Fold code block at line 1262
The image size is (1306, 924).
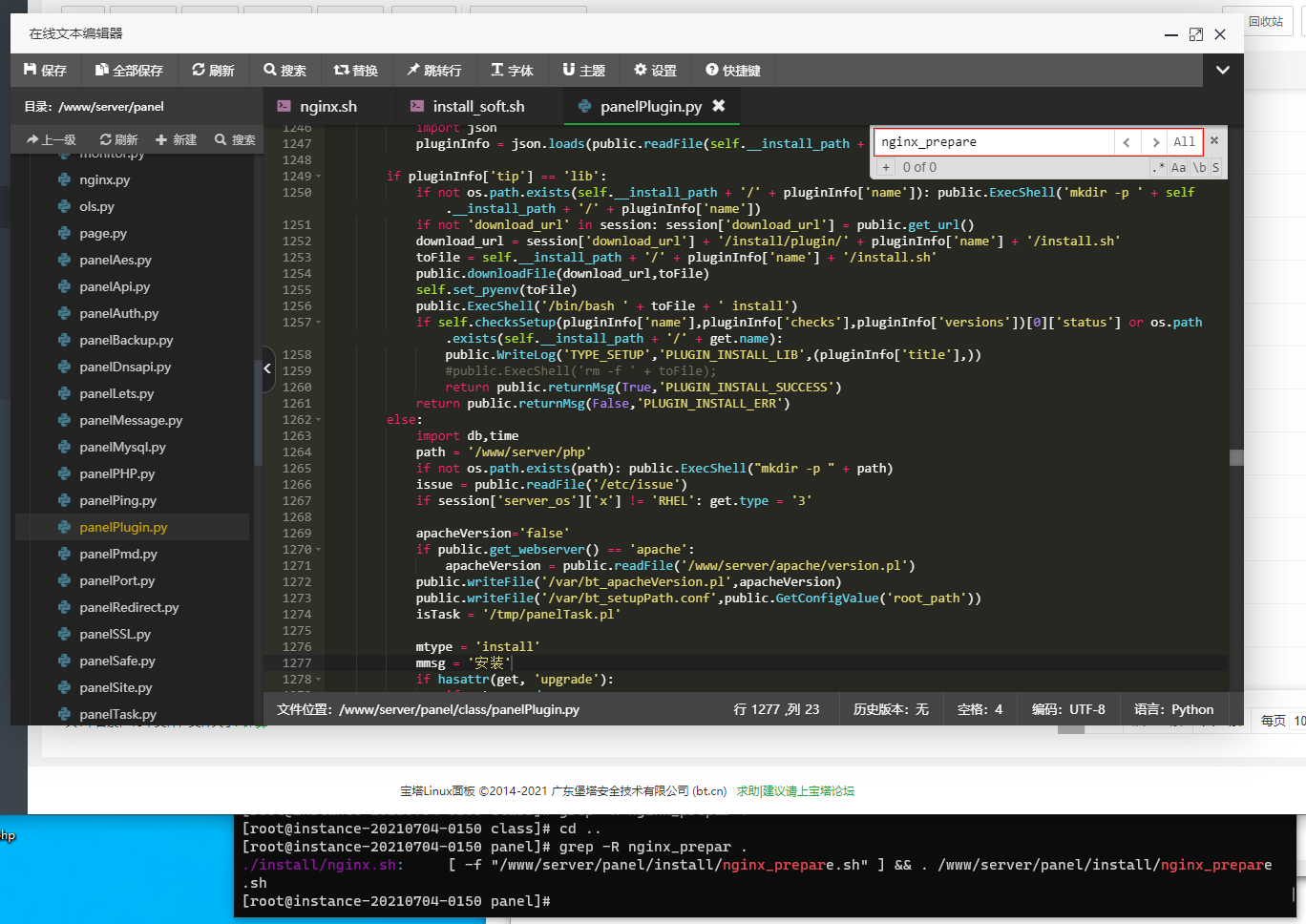pyautogui.click(x=318, y=420)
